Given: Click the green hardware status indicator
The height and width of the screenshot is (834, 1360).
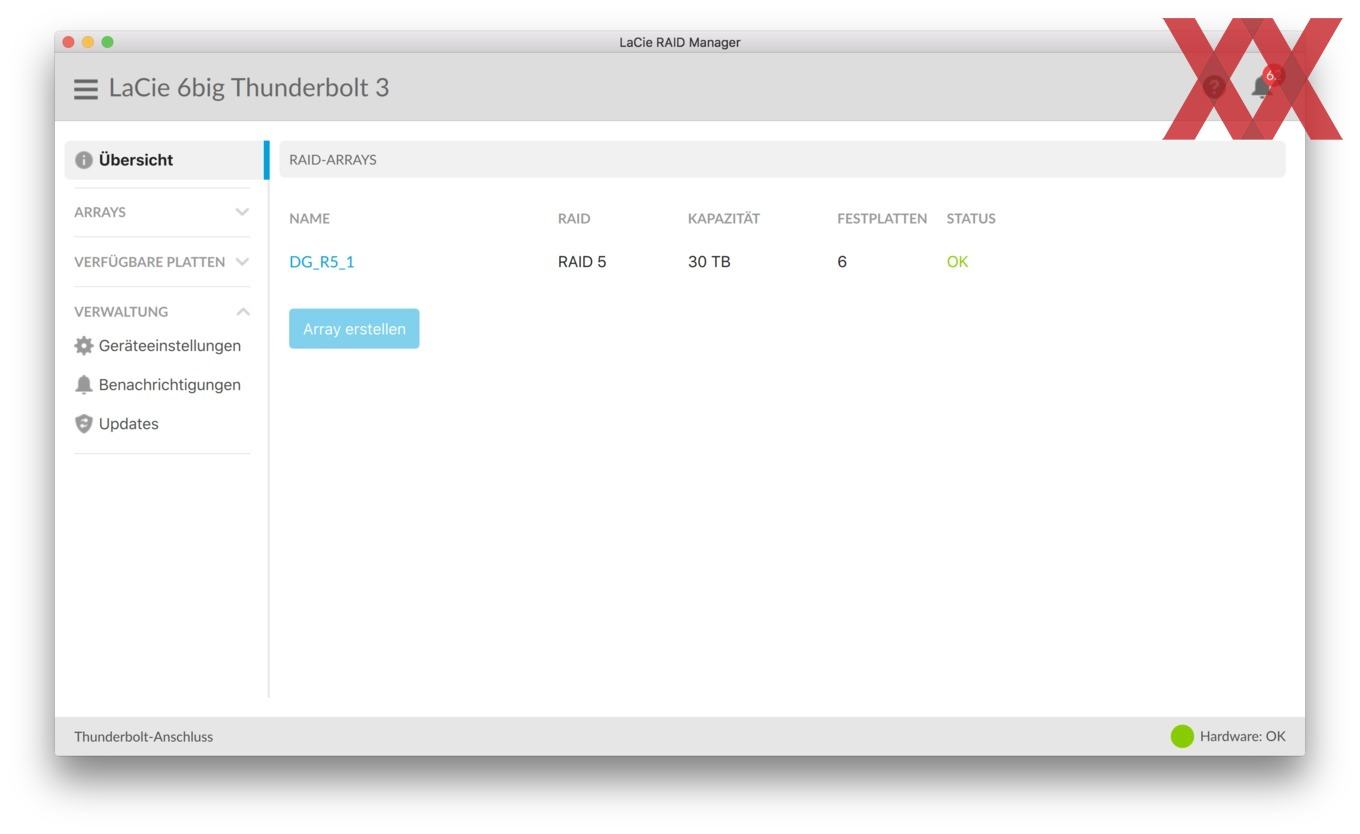Looking at the screenshot, I should click(1182, 737).
